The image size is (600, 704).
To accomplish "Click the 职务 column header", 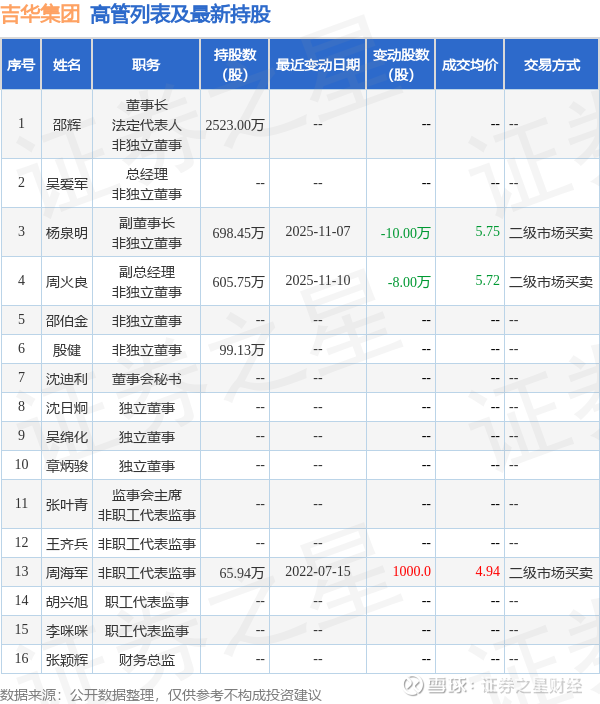I will [x=146, y=65].
